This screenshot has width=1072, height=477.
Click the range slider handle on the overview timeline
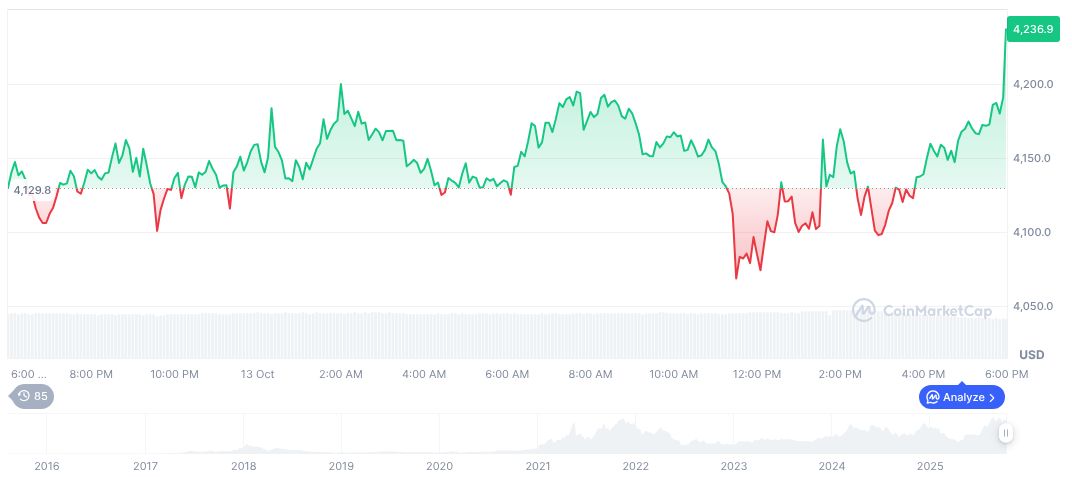click(1005, 433)
